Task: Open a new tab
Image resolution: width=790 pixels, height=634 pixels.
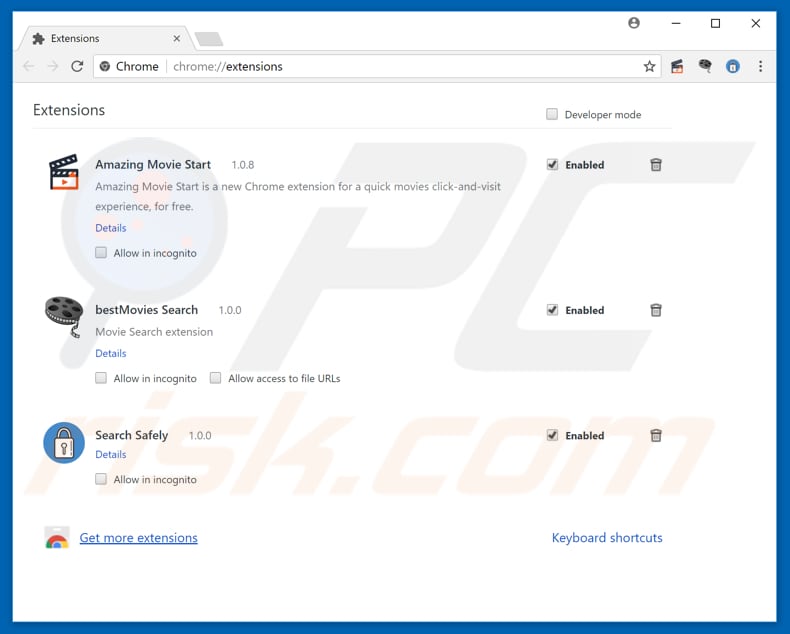Action: tap(209, 39)
